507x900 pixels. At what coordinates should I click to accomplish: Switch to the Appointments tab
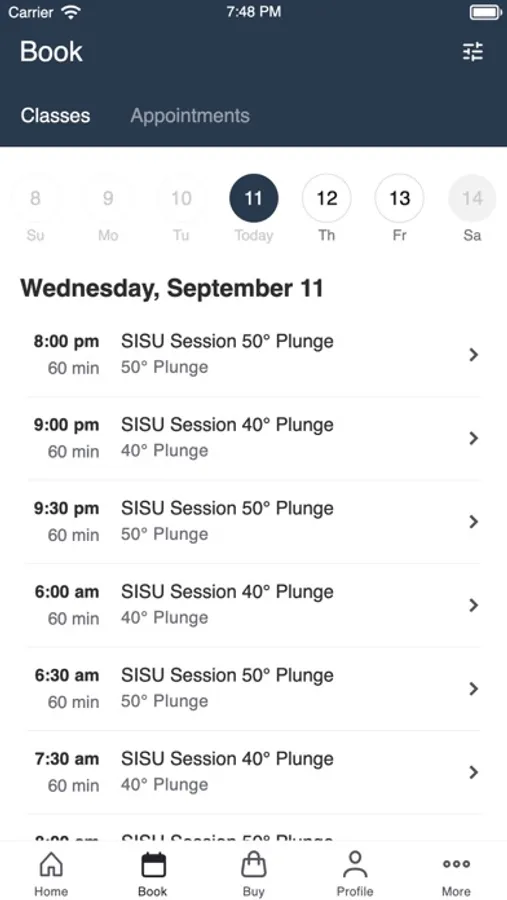click(x=190, y=115)
